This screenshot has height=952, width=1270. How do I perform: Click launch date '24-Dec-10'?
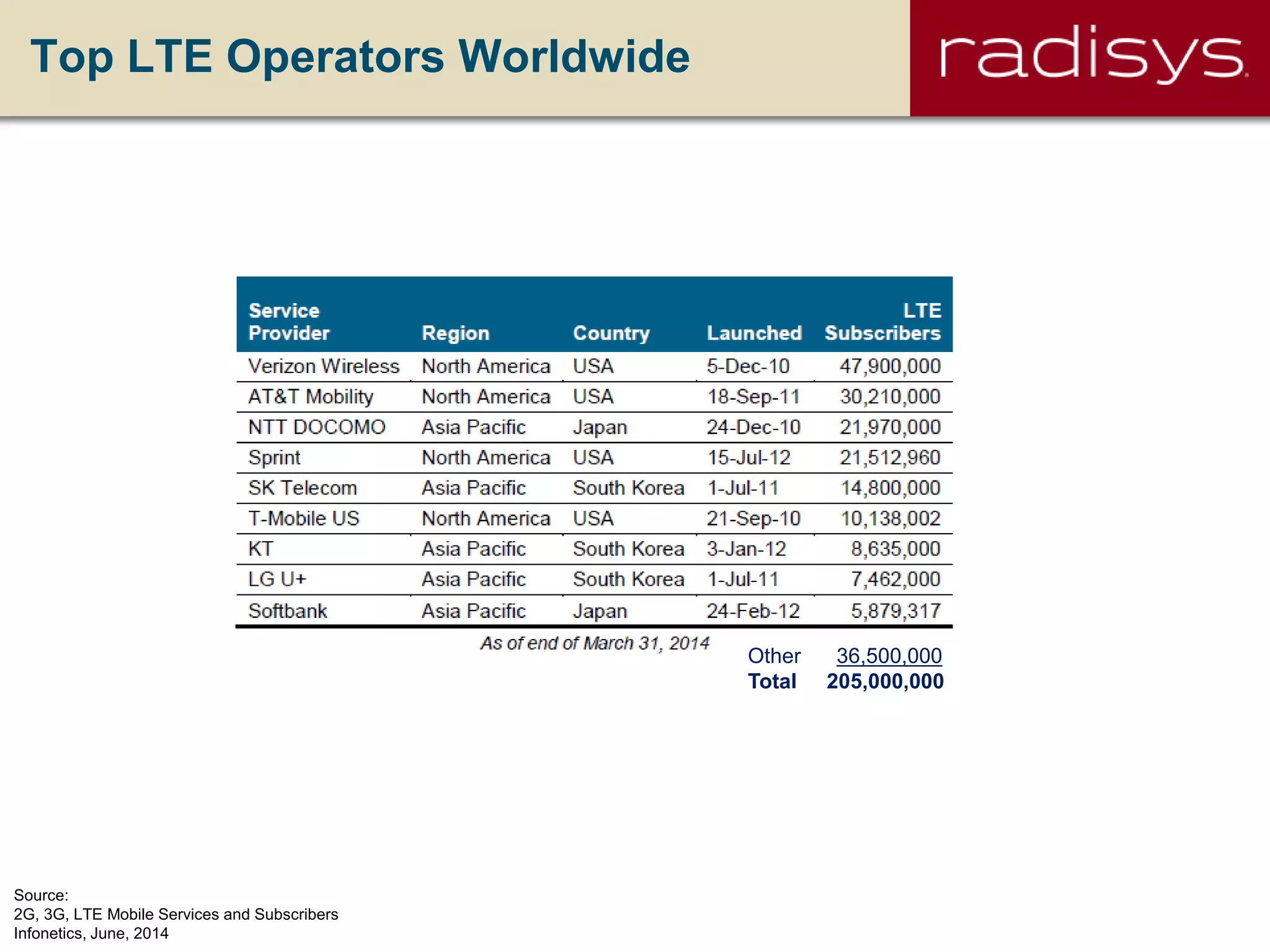[753, 427]
